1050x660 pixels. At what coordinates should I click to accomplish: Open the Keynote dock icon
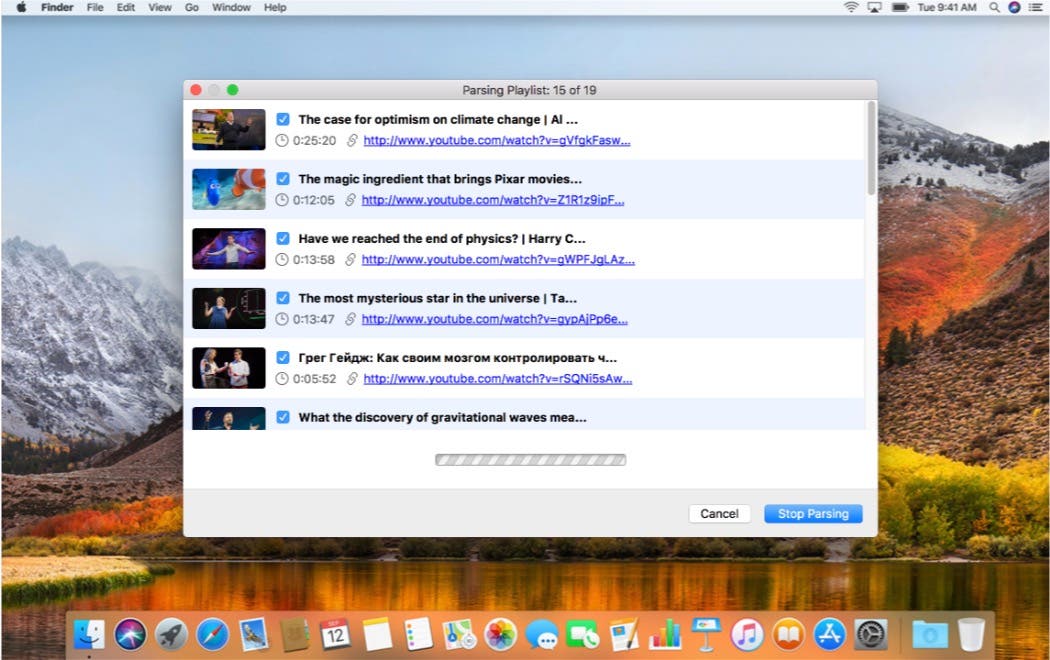[x=705, y=634]
